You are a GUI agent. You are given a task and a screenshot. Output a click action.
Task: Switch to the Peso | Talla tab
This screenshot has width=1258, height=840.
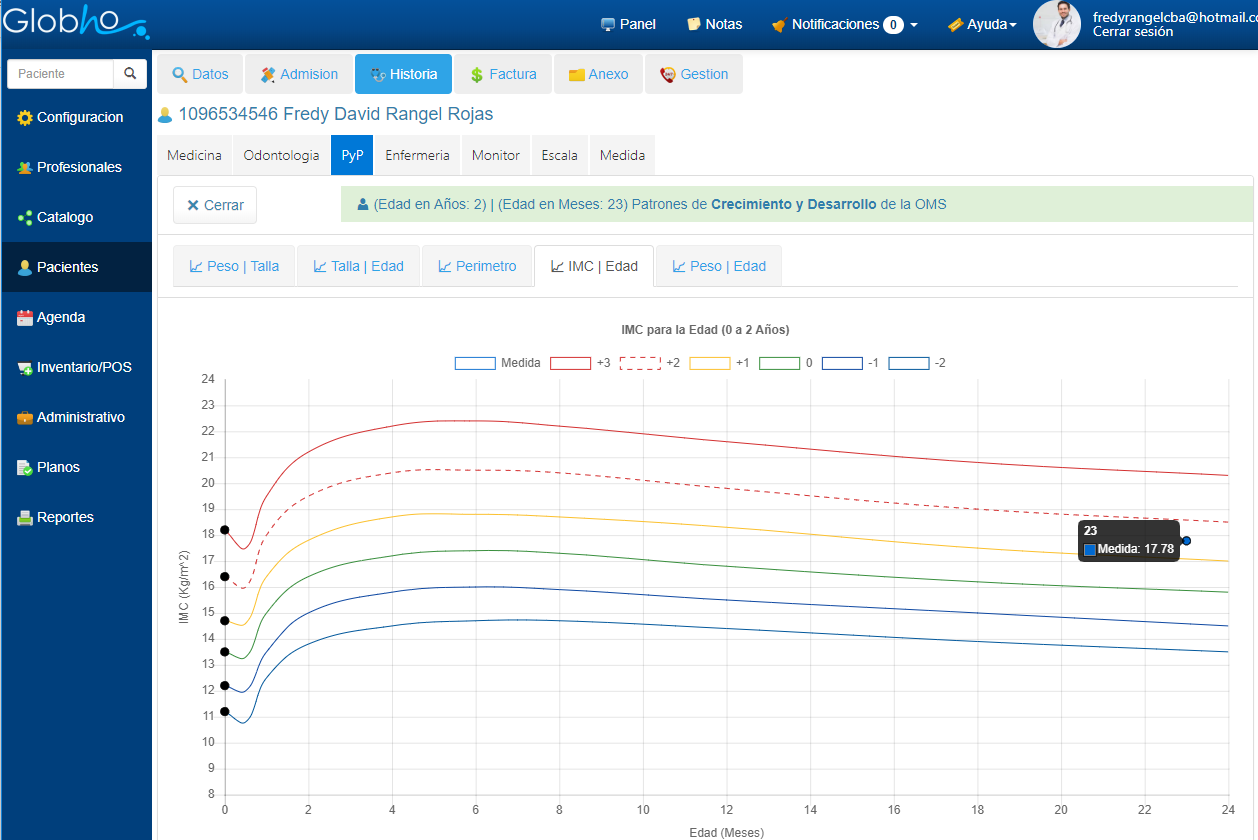pyautogui.click(x=234, y=266)
